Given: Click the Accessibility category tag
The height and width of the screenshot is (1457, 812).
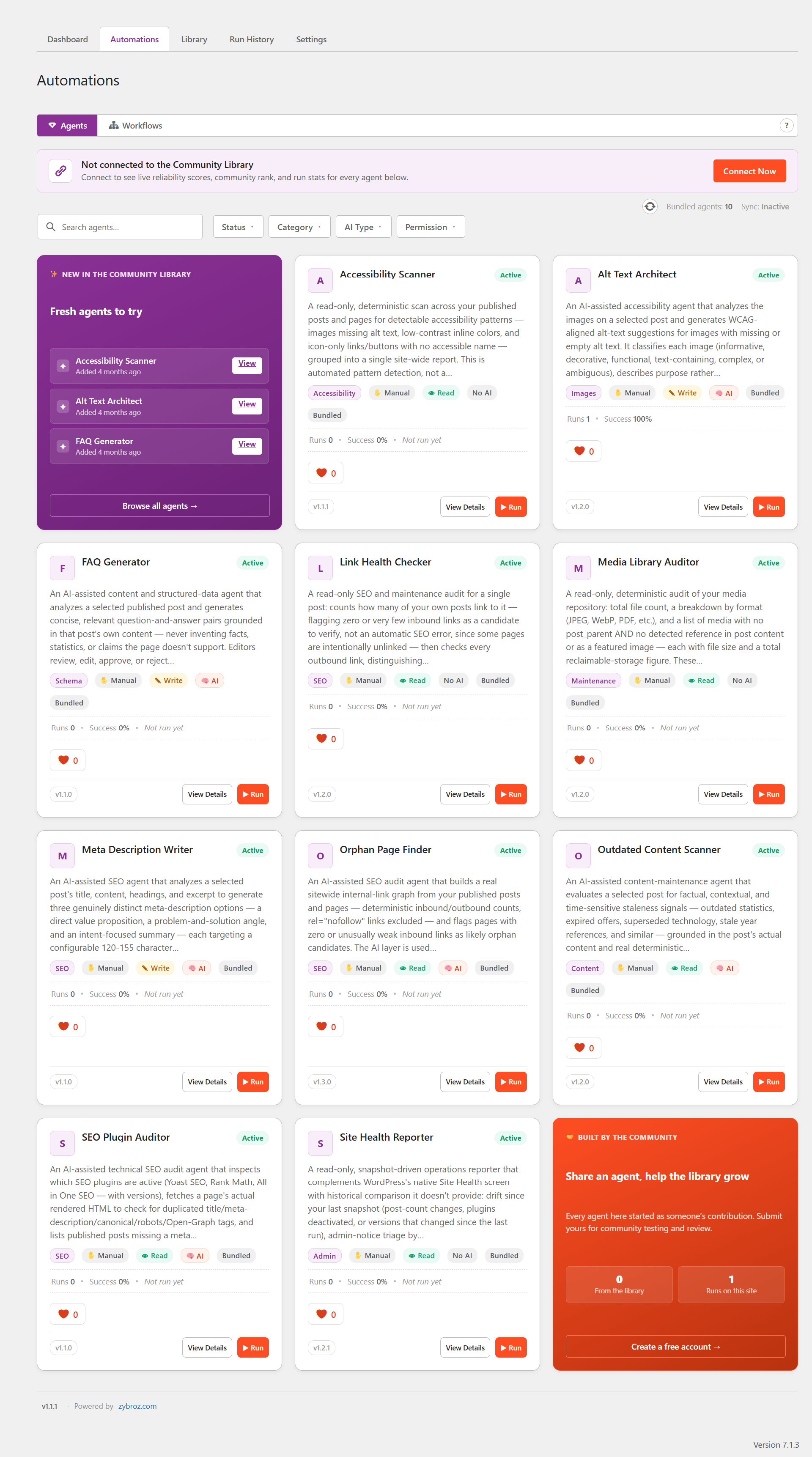Looking at the screenshot, I should coord(334,393).
